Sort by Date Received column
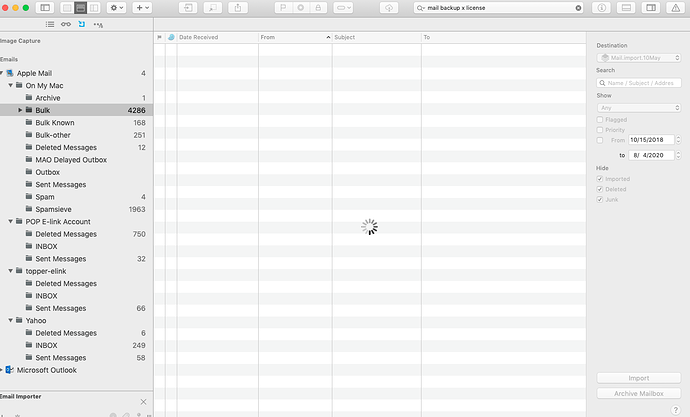Viewport: 690px width, 417px height. pos(217,37)
